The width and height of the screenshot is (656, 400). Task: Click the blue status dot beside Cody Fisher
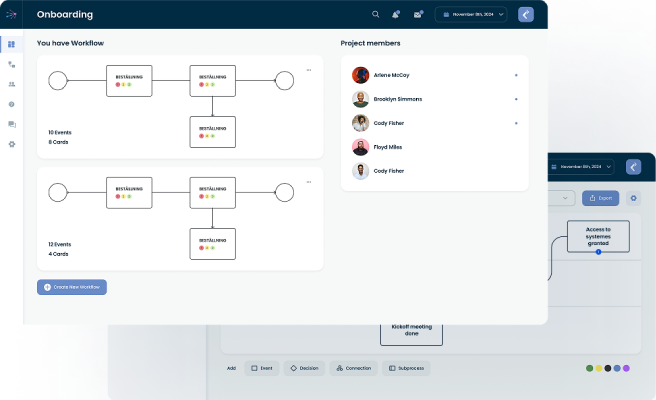(x=516, y=123)
